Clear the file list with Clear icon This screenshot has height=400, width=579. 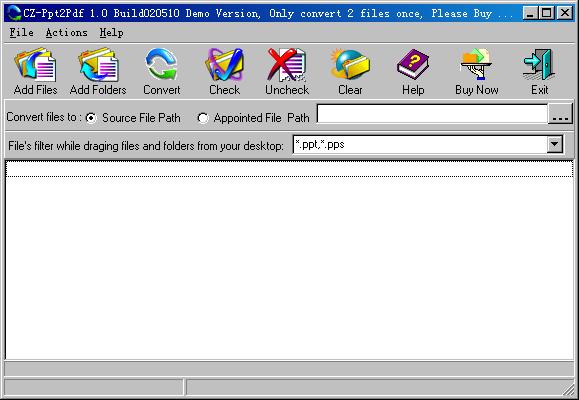pyautogui.click(x=350, y=65)
